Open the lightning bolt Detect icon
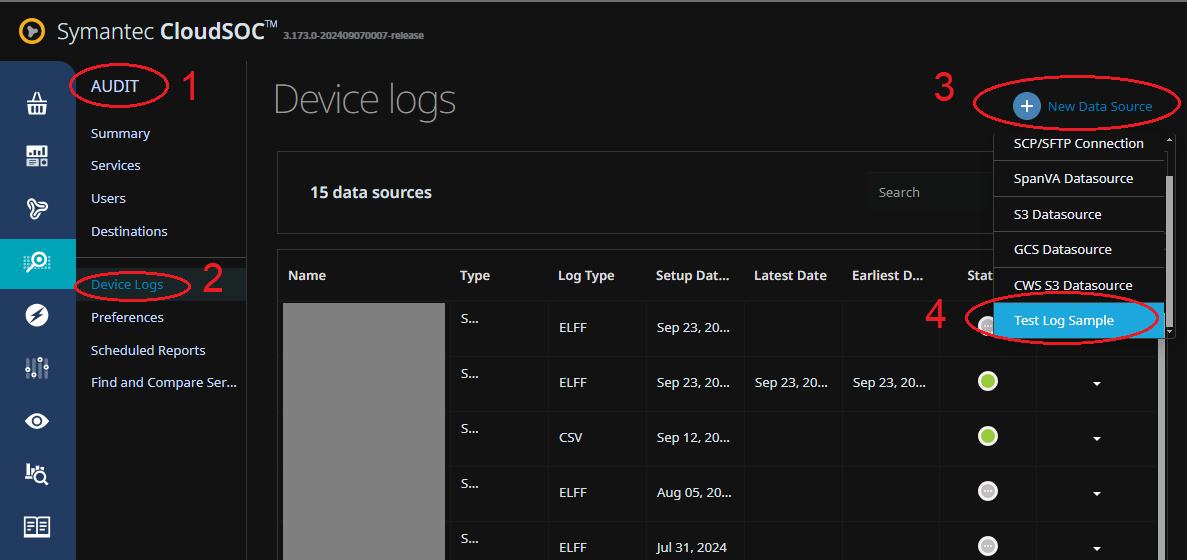The height and width of the screenshot is (560, 1187). point(37,315)
